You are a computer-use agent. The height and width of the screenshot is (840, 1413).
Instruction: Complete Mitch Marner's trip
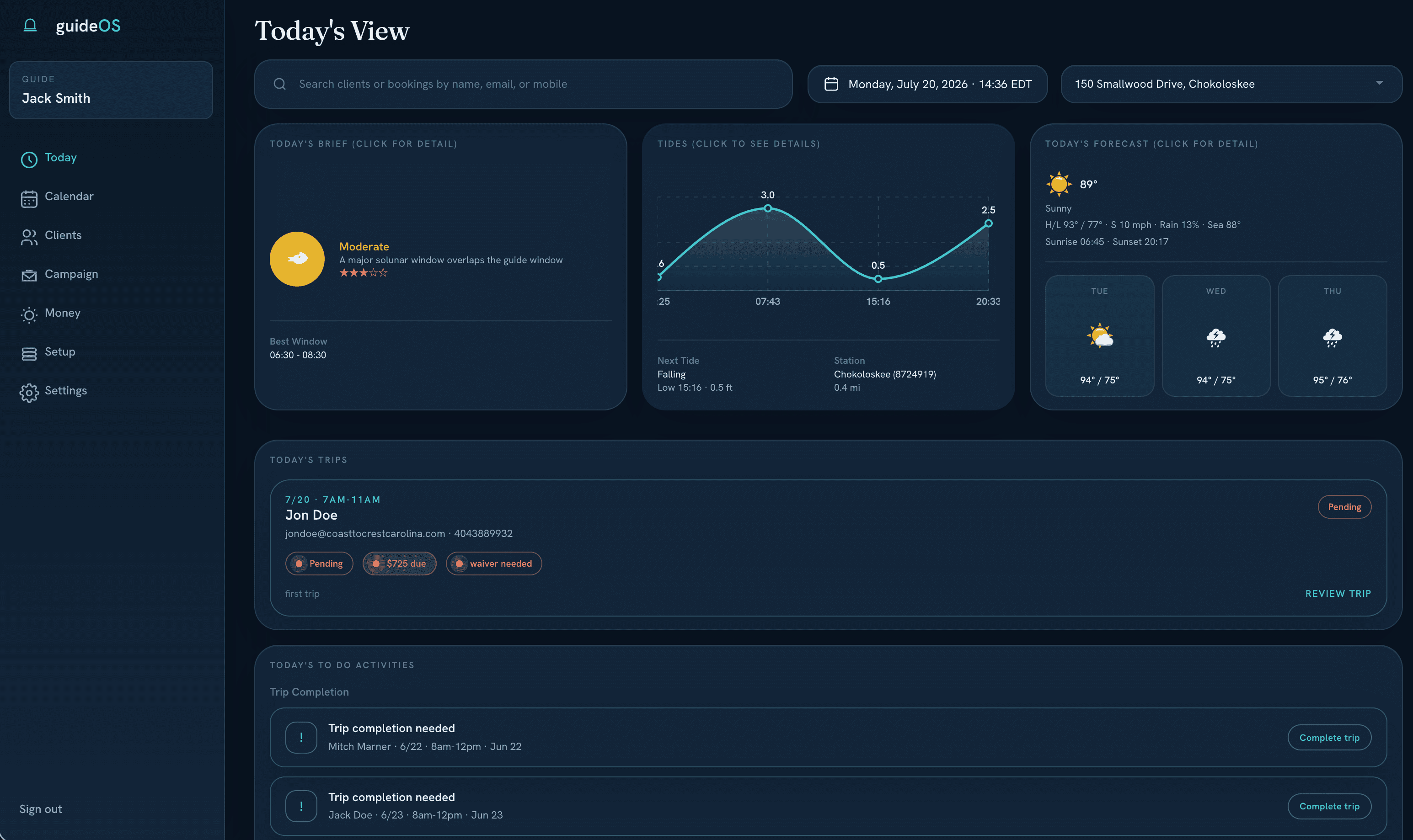1329,737
